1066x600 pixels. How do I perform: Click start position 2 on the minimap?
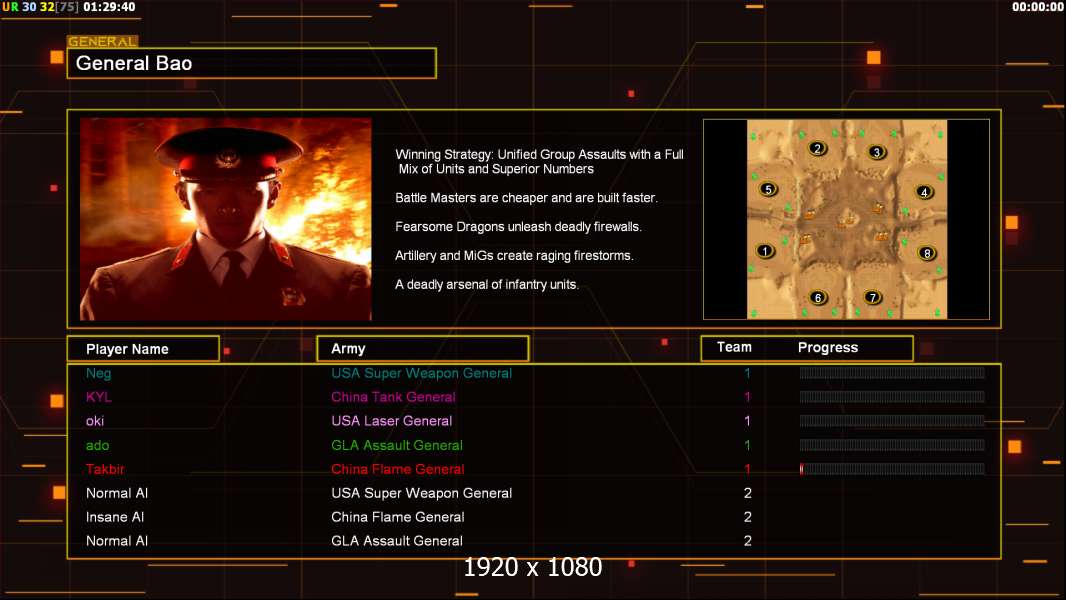[817, 148]
